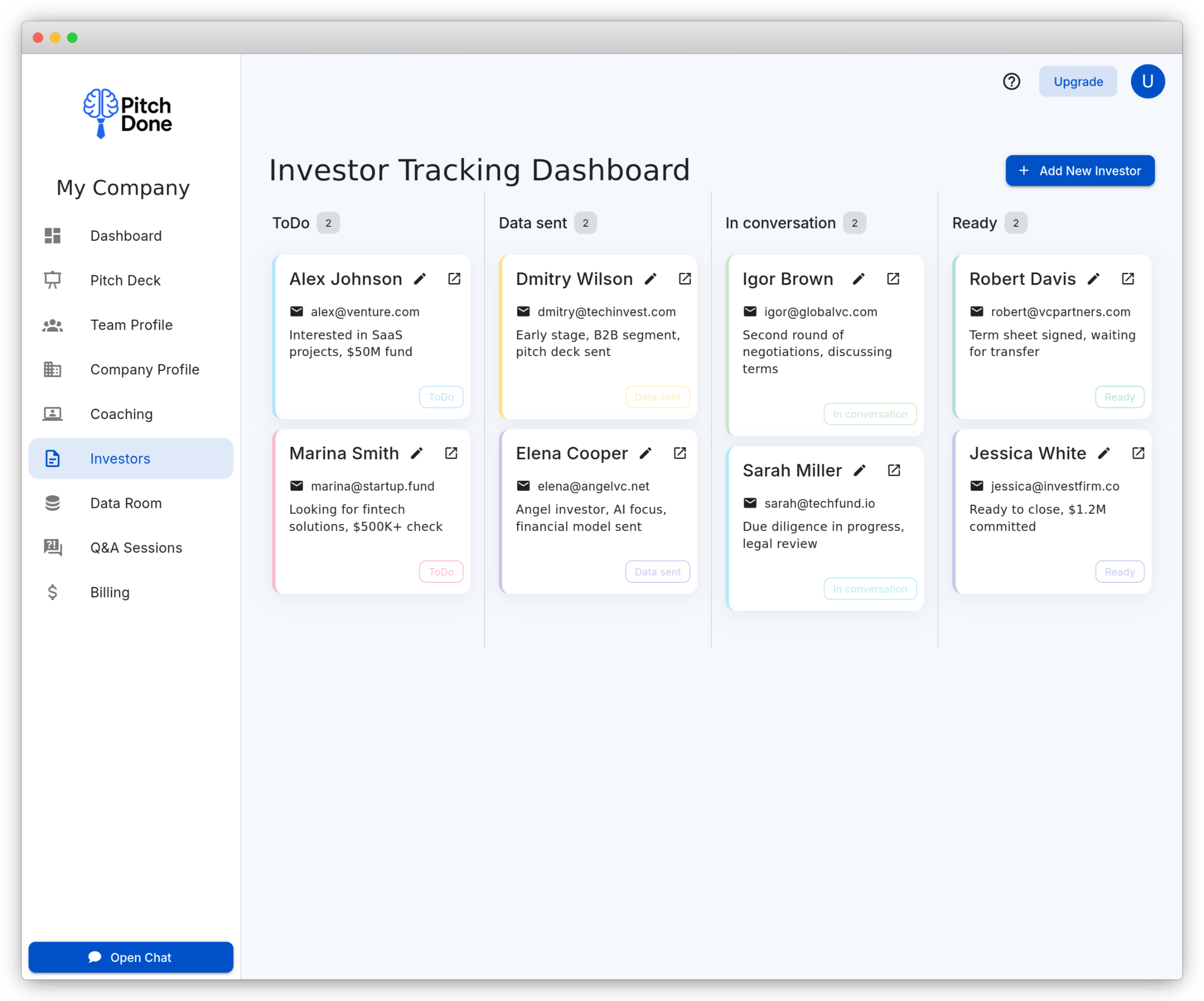Open Billing from the sidebar
The height and width of the screenshot is (1001, 1204).
(x=131, y=592)
